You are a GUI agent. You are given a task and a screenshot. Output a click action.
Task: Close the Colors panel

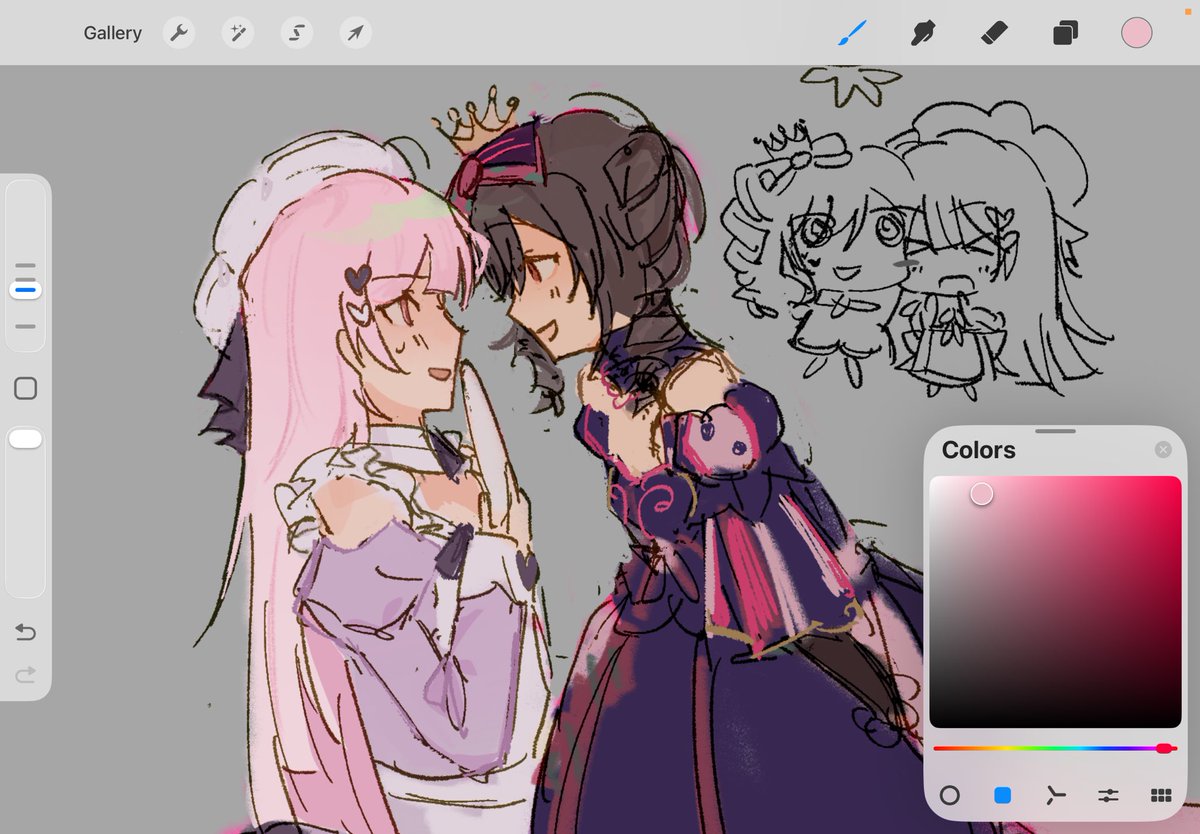tap(1163, 450)
